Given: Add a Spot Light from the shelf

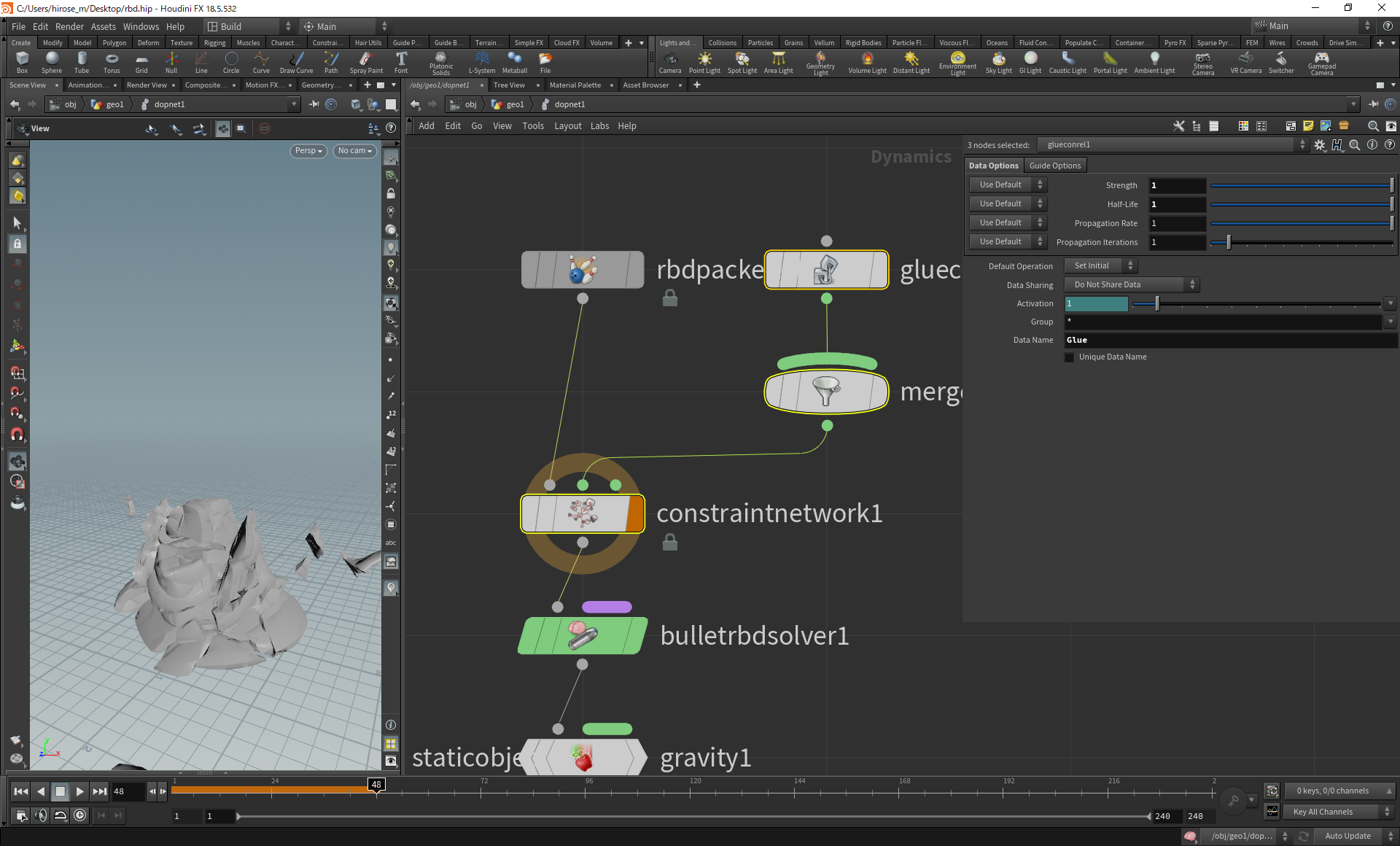Looking at the screenshot, I should 742,63.
